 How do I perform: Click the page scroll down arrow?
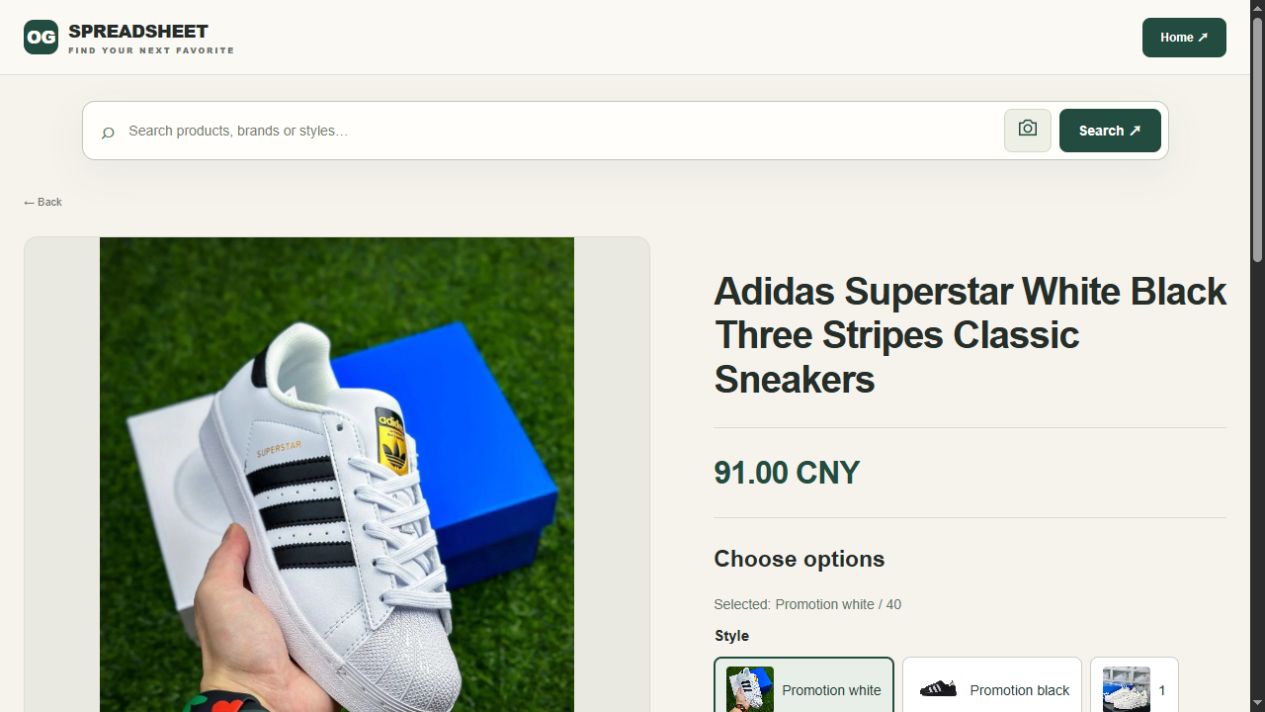coord(1257,703)
